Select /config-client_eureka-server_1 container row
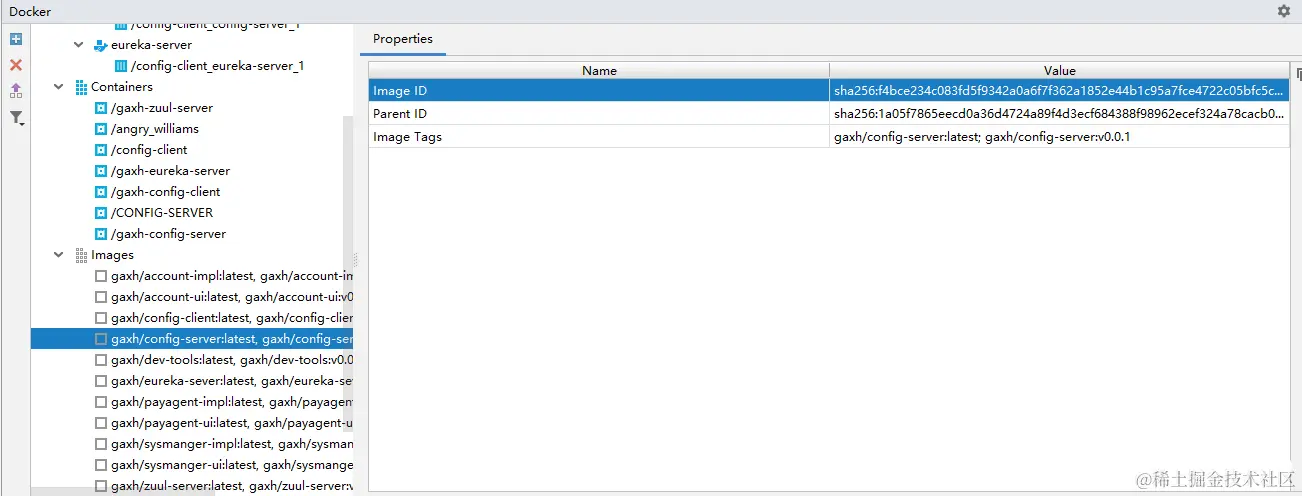 click(x=217, y=66)
